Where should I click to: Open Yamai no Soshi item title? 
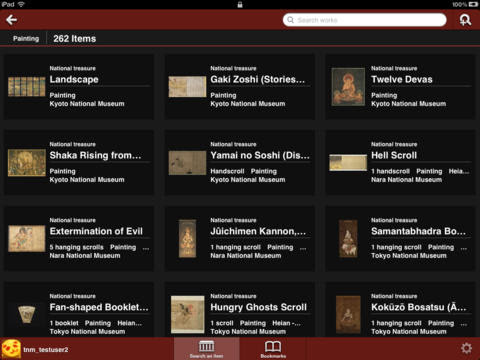coord(260,155)
